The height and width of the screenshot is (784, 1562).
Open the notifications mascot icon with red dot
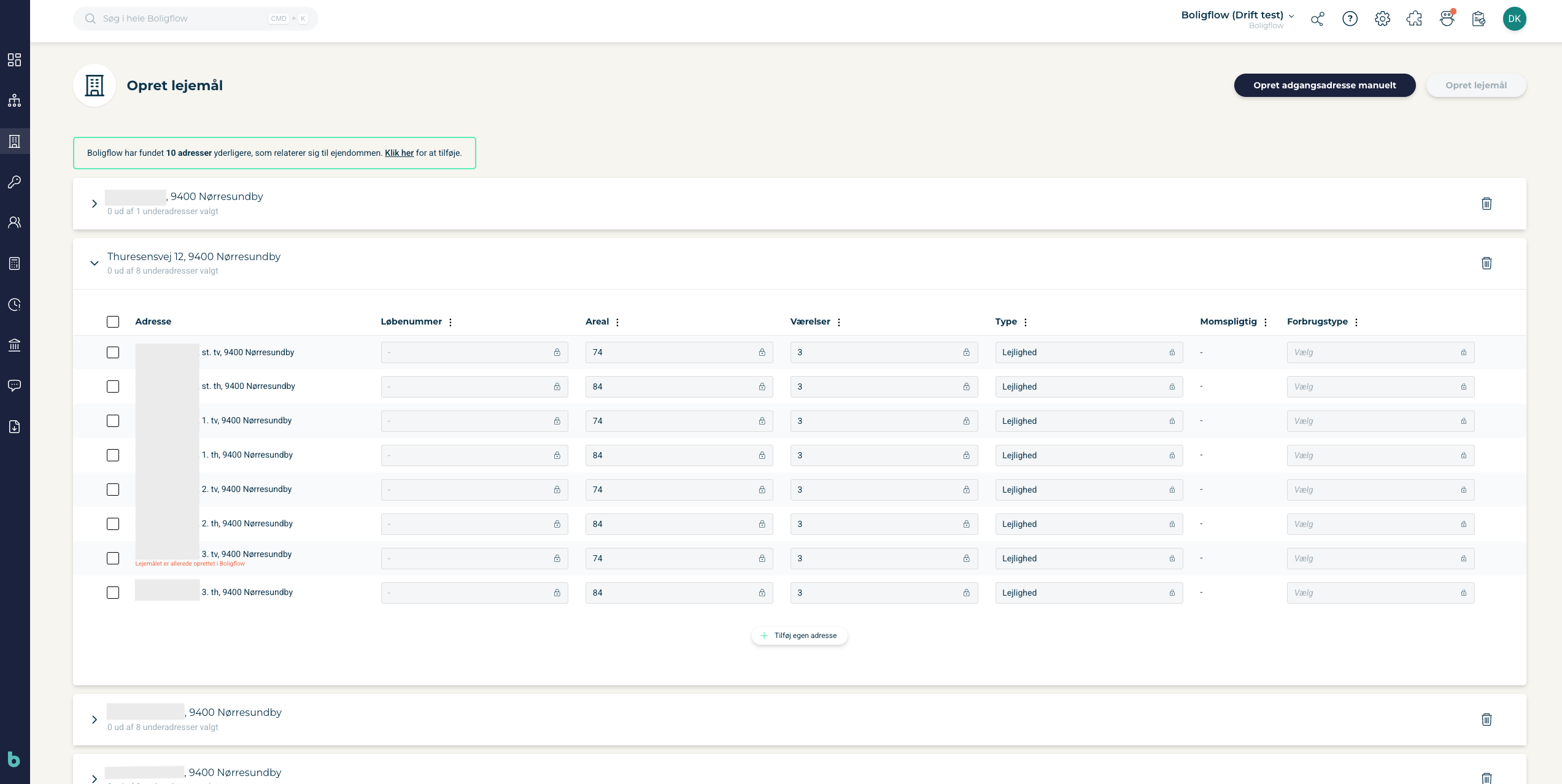tap(1447, 18)
